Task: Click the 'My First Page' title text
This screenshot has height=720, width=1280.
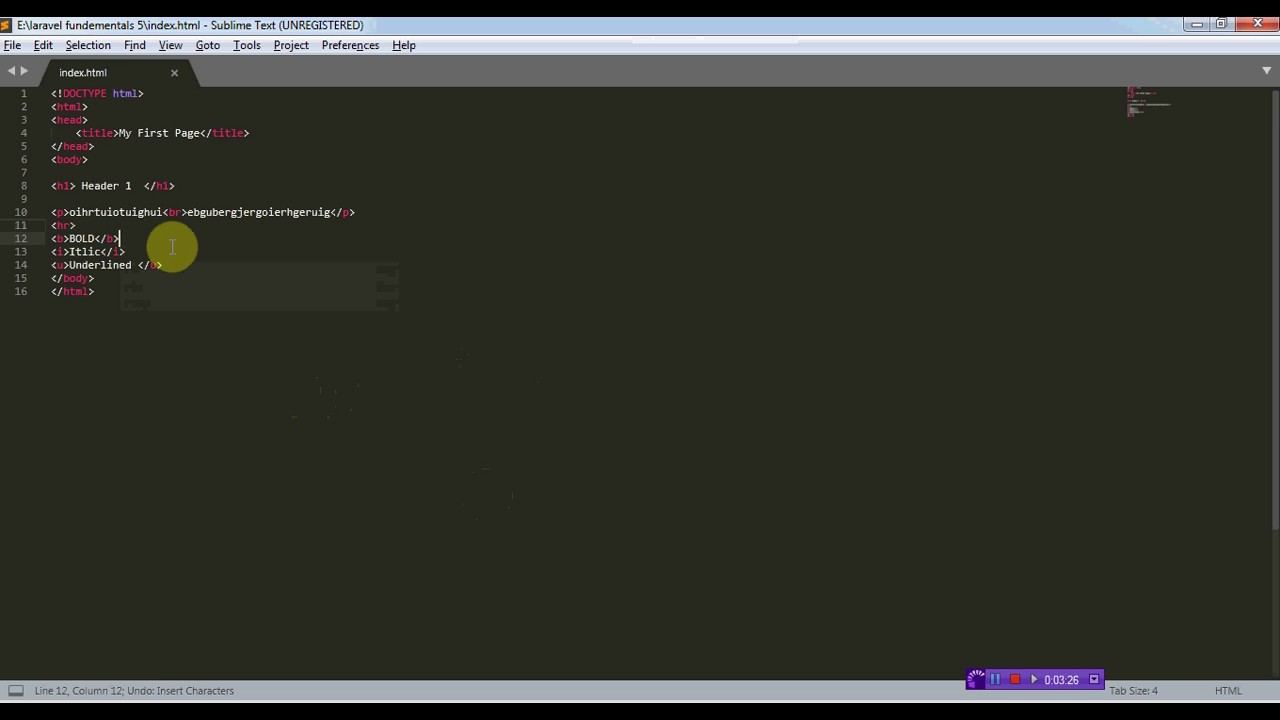Action: point(159,133)
